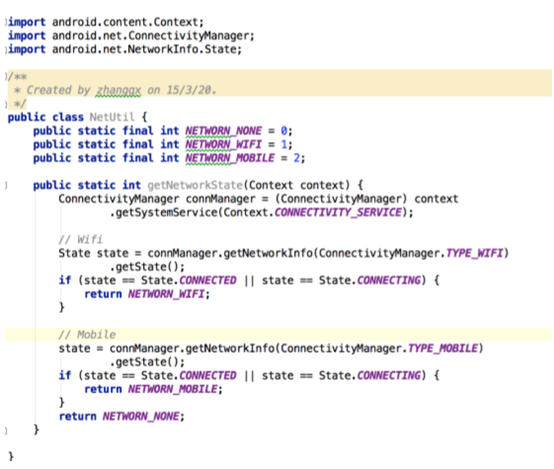Click the NETWORN_WIFI constant declaration
This screenshot has height=469, width=554.
click(224, 144)
